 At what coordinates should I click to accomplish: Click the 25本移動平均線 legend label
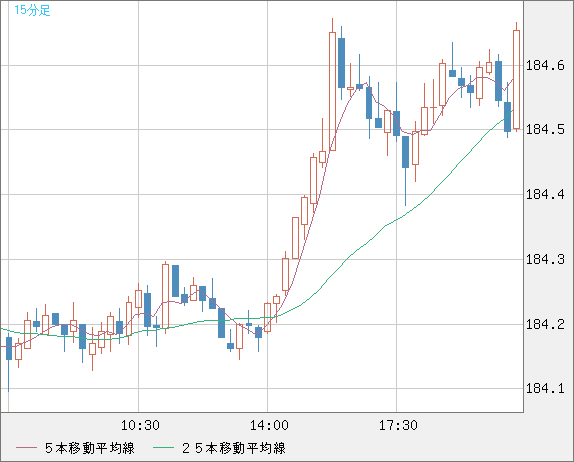234,448
